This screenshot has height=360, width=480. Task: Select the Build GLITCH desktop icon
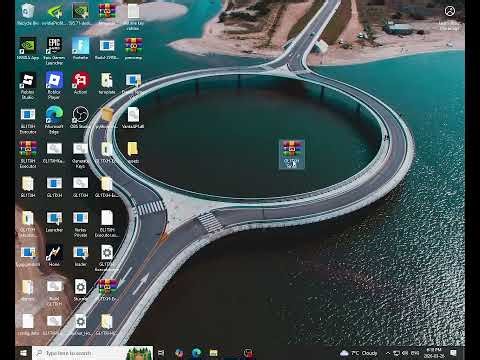[54, 293]
